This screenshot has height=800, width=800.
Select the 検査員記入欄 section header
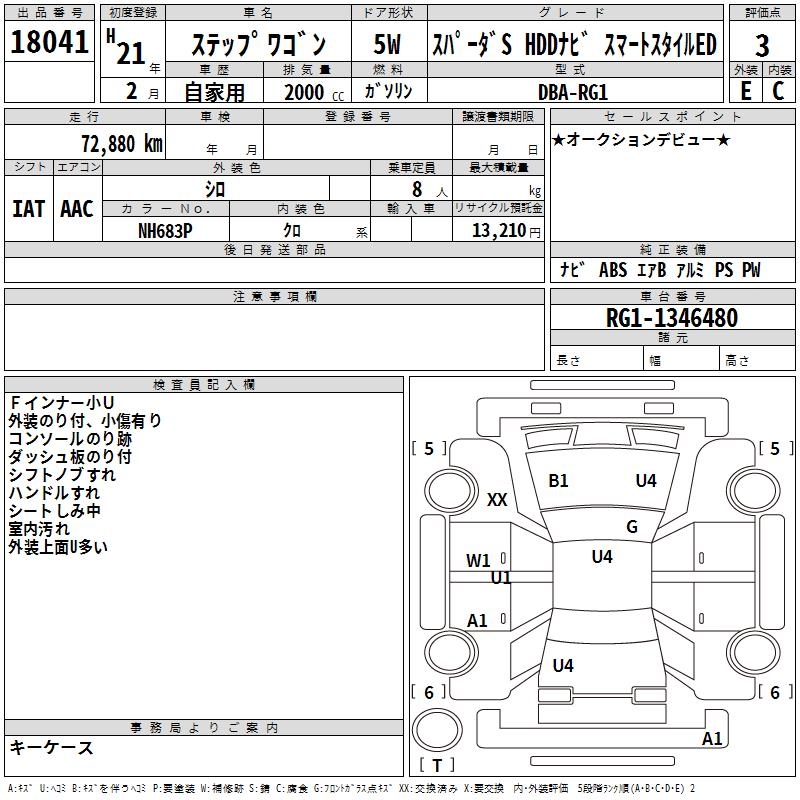204,385
